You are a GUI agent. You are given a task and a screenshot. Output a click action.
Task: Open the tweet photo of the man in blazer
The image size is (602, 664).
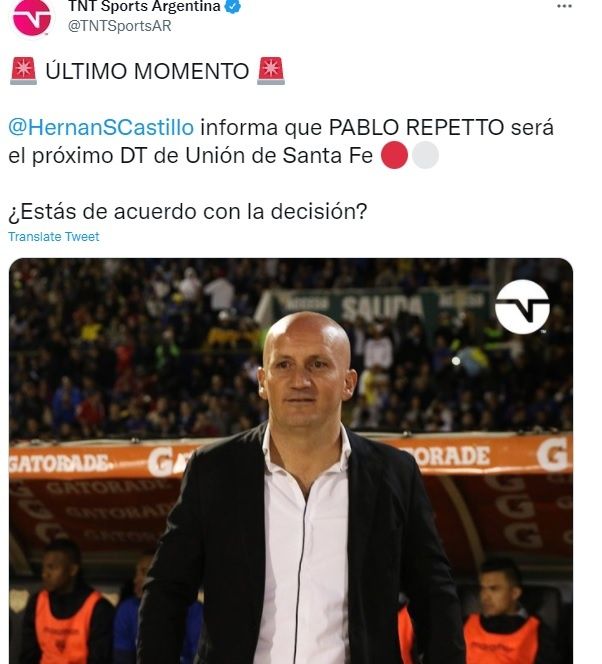click(291, 461)
